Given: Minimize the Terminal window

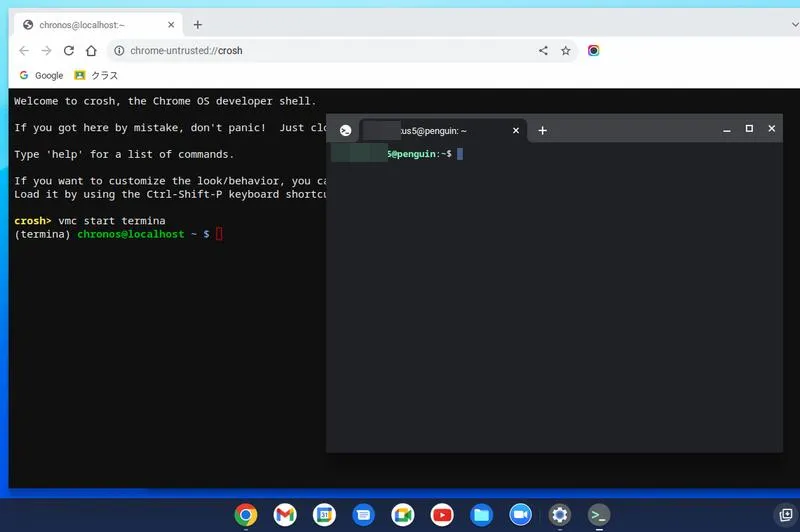Looking at the screenshot, I should click(727, 130).
